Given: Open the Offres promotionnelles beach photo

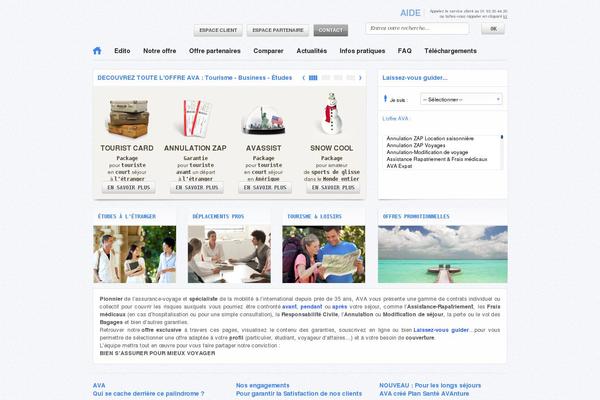Looking at the screenshot, I should pyautogui.click(x=443, y=254).
